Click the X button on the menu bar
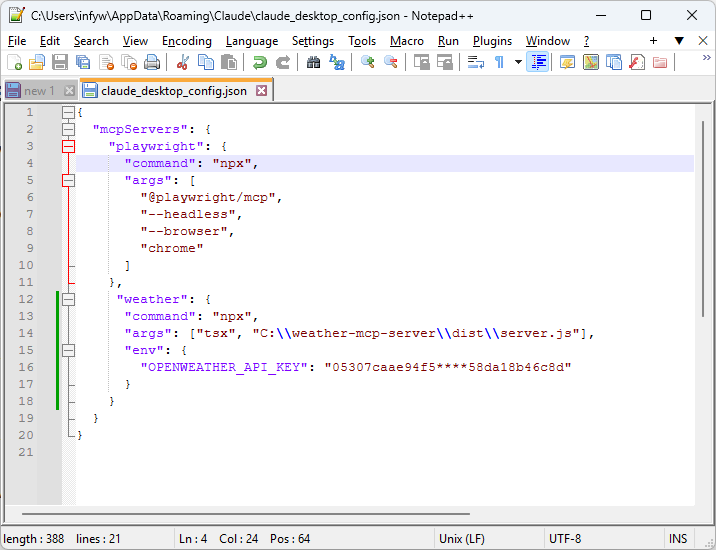Viewport: 716px width, 550px height. 703,41
